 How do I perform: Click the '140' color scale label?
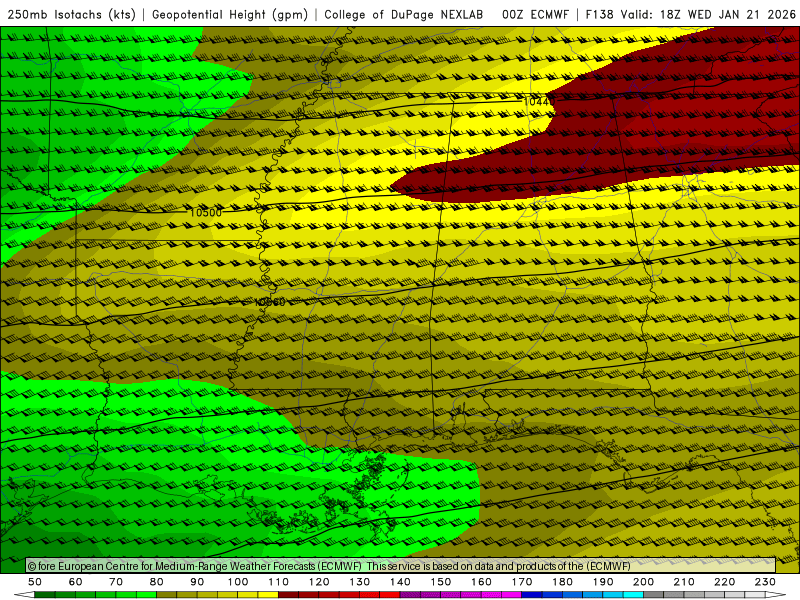click(x=400, y=582)
